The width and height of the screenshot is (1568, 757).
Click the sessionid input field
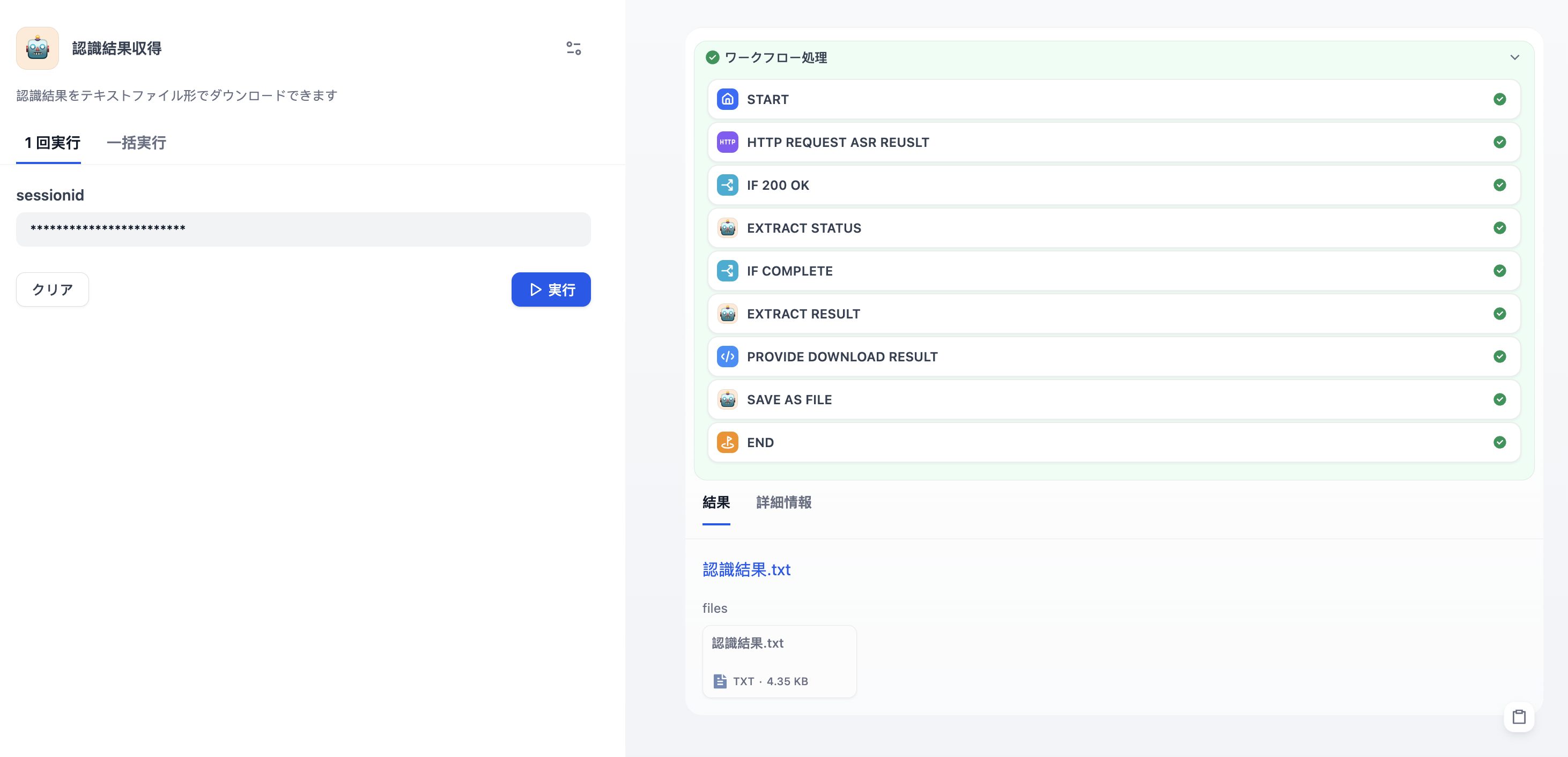303,229
